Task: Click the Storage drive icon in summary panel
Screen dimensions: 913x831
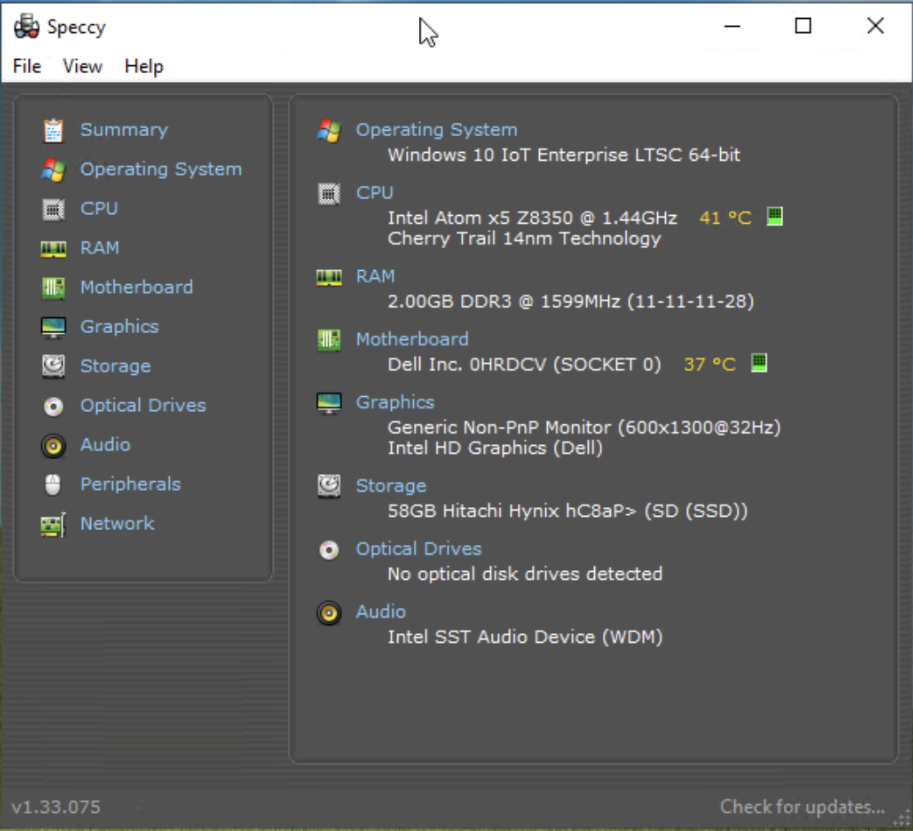Action: click(329, 486)
